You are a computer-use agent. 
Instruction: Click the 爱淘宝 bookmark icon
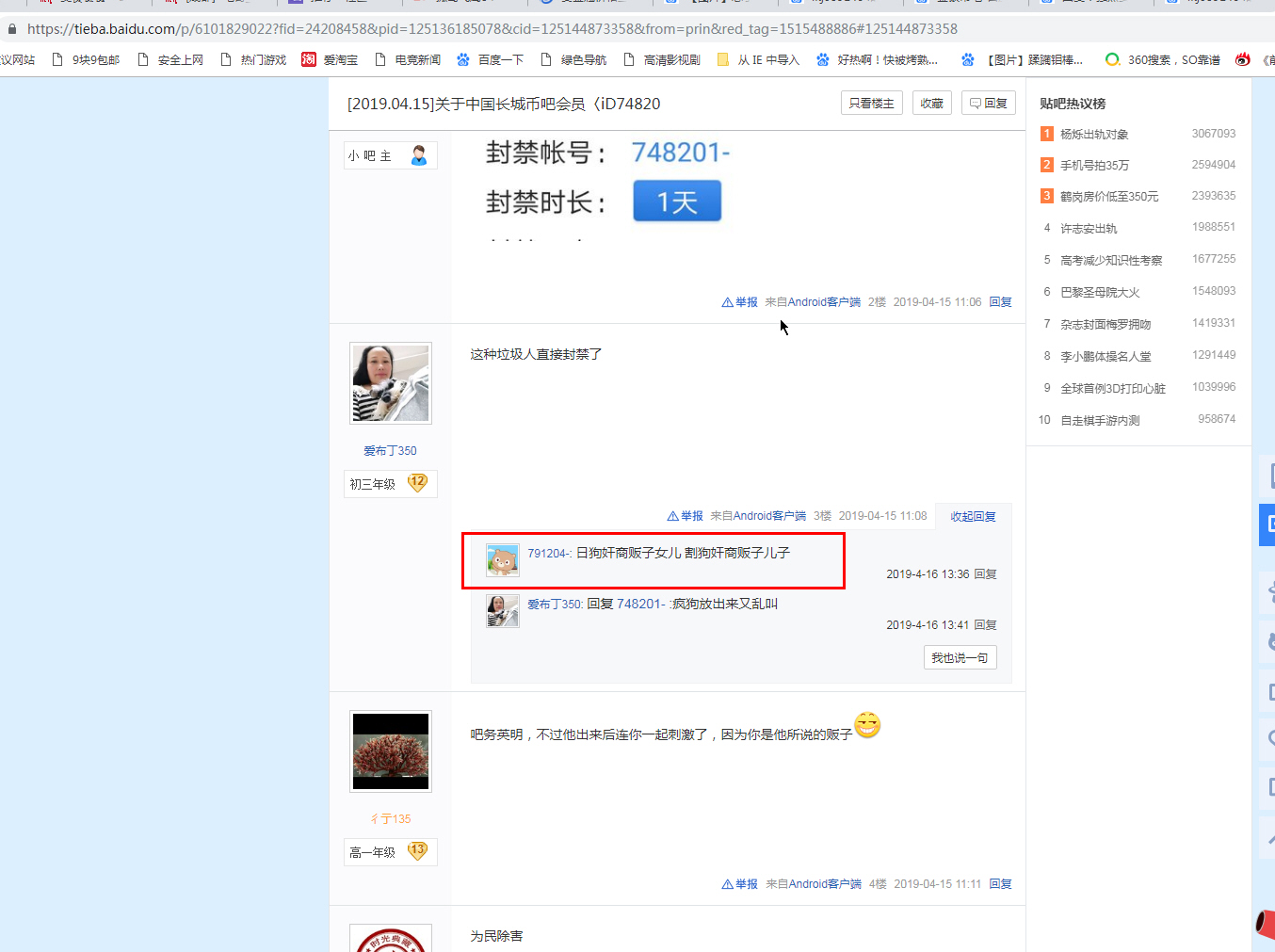(x=308, y=59)
